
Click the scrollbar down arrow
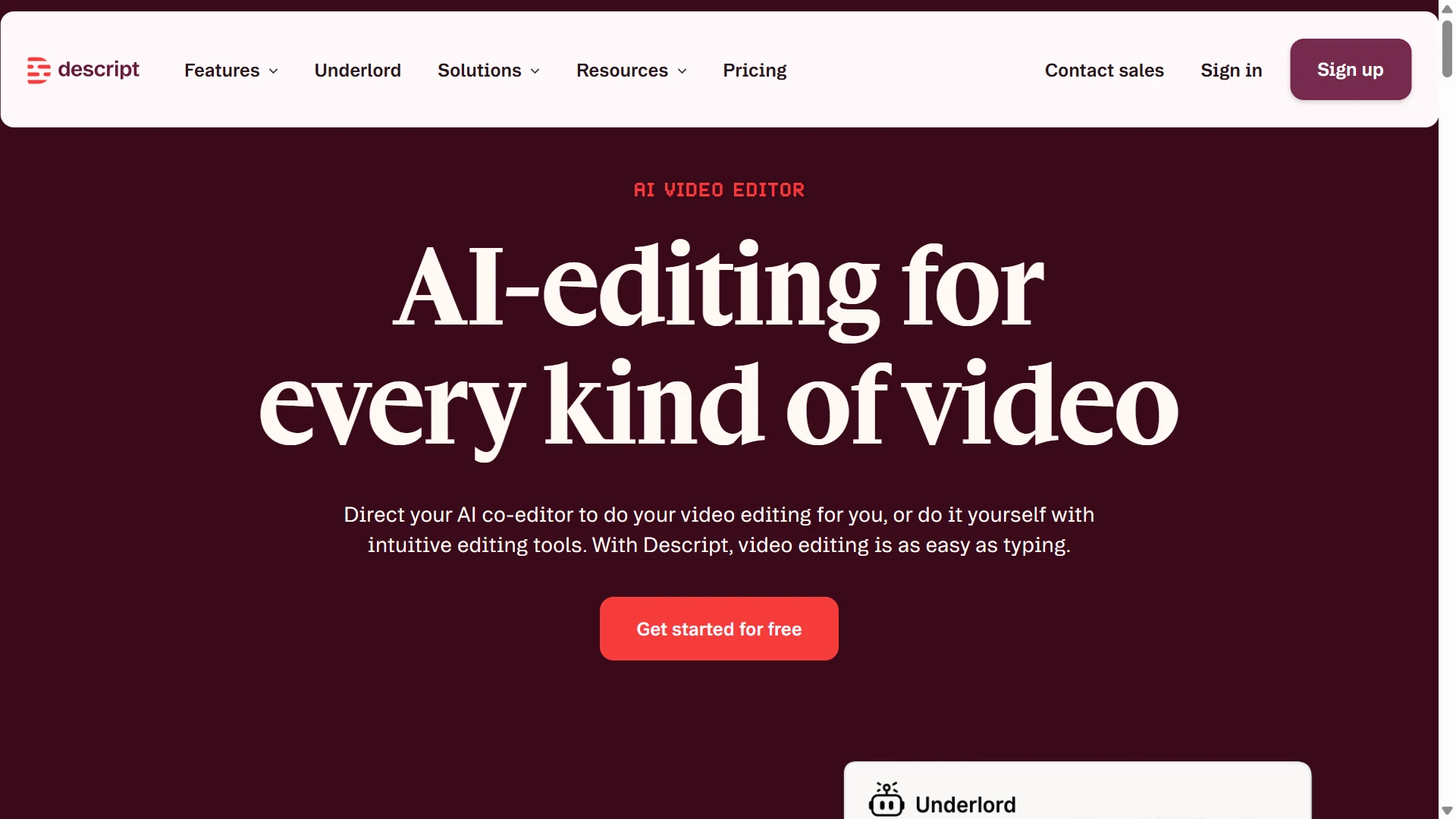pyautogui.click(x=1447, y=811)
